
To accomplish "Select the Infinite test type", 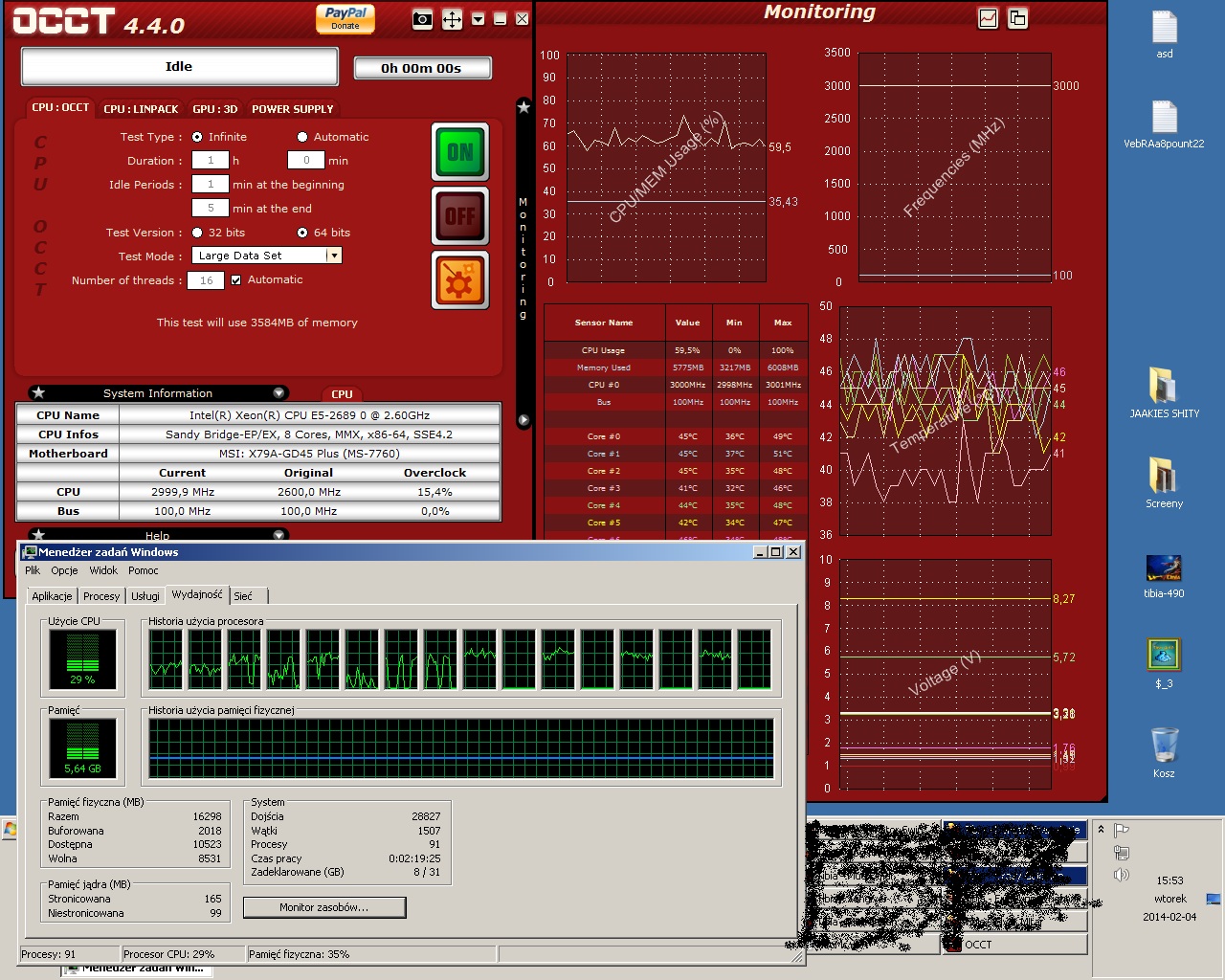I will [x=197, y=137].
